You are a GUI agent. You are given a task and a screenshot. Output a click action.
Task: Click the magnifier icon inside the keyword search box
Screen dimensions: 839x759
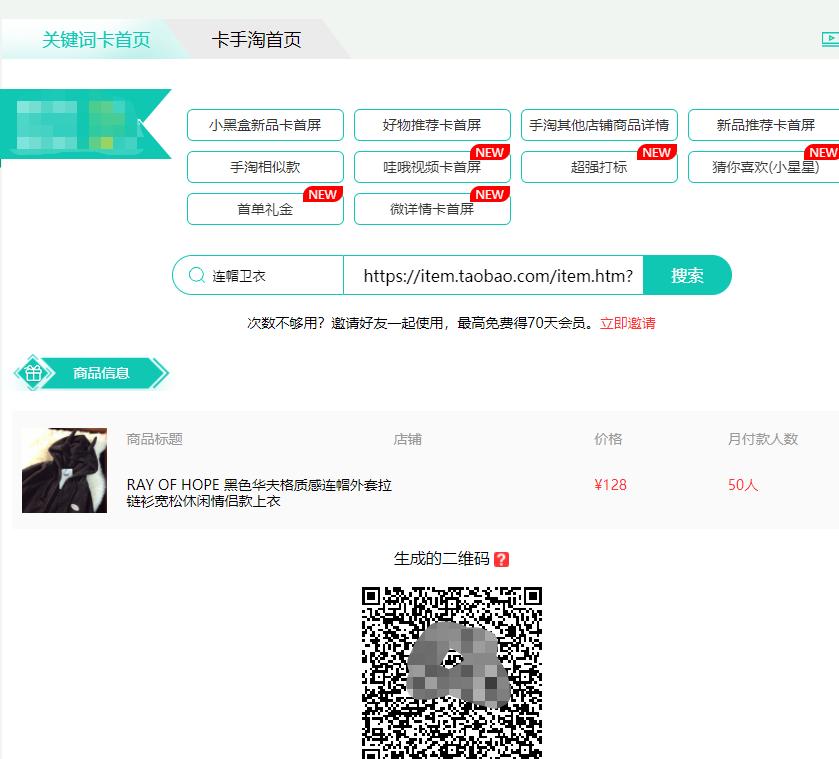click(196, 275)
